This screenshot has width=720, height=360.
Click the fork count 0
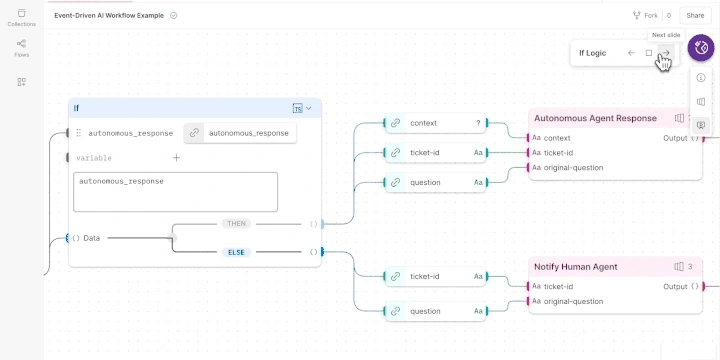pos(669,16)
